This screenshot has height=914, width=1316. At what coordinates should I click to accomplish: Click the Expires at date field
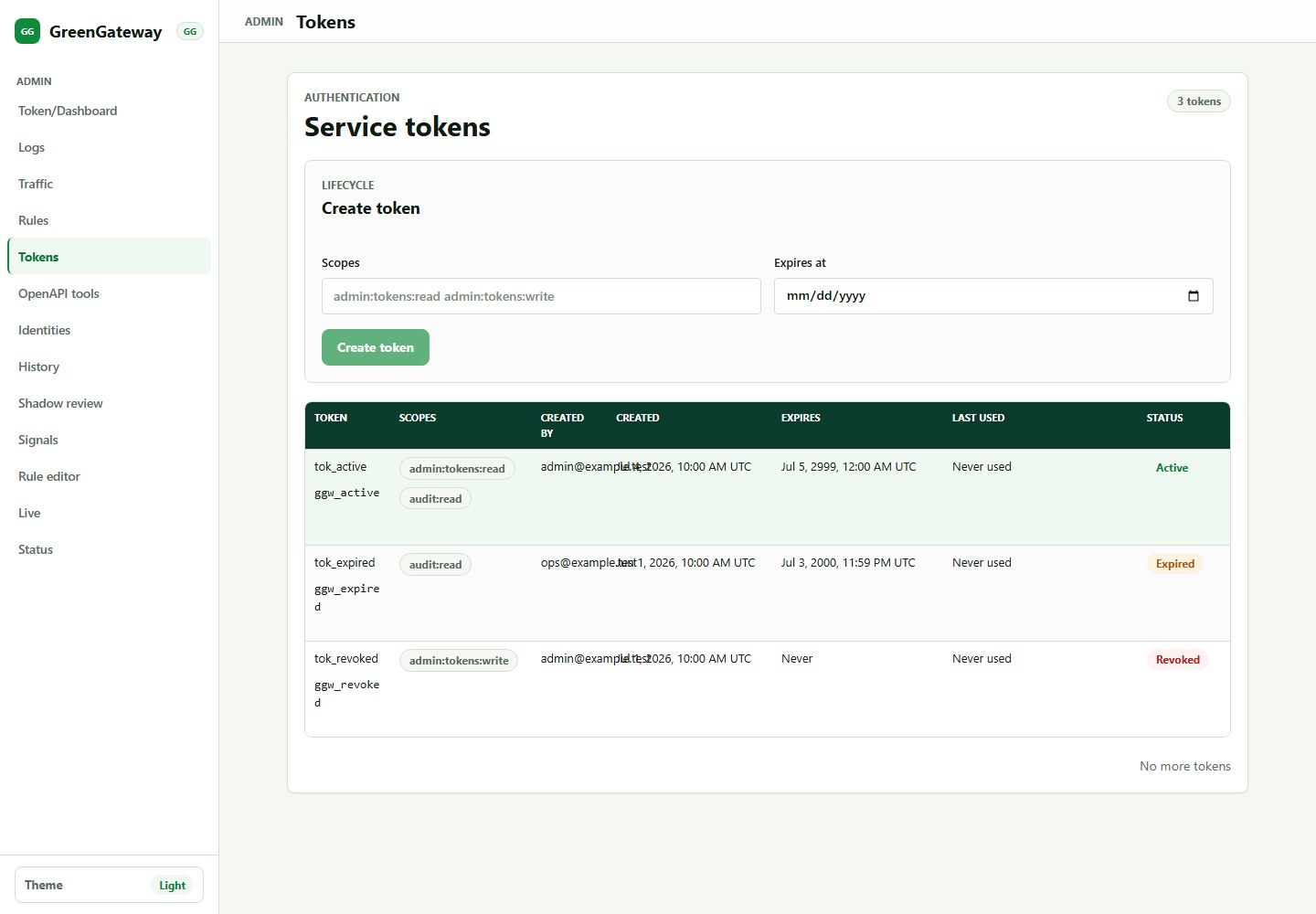(x=993, y=296)
